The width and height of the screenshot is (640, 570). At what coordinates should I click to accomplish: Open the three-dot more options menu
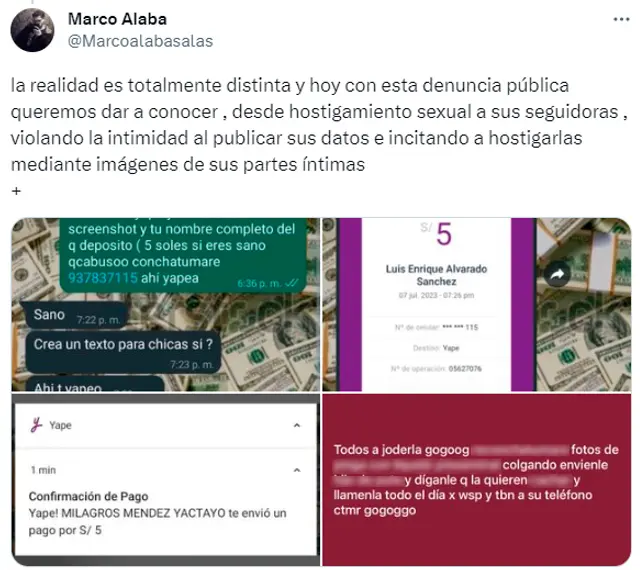[x=621, y=19]
